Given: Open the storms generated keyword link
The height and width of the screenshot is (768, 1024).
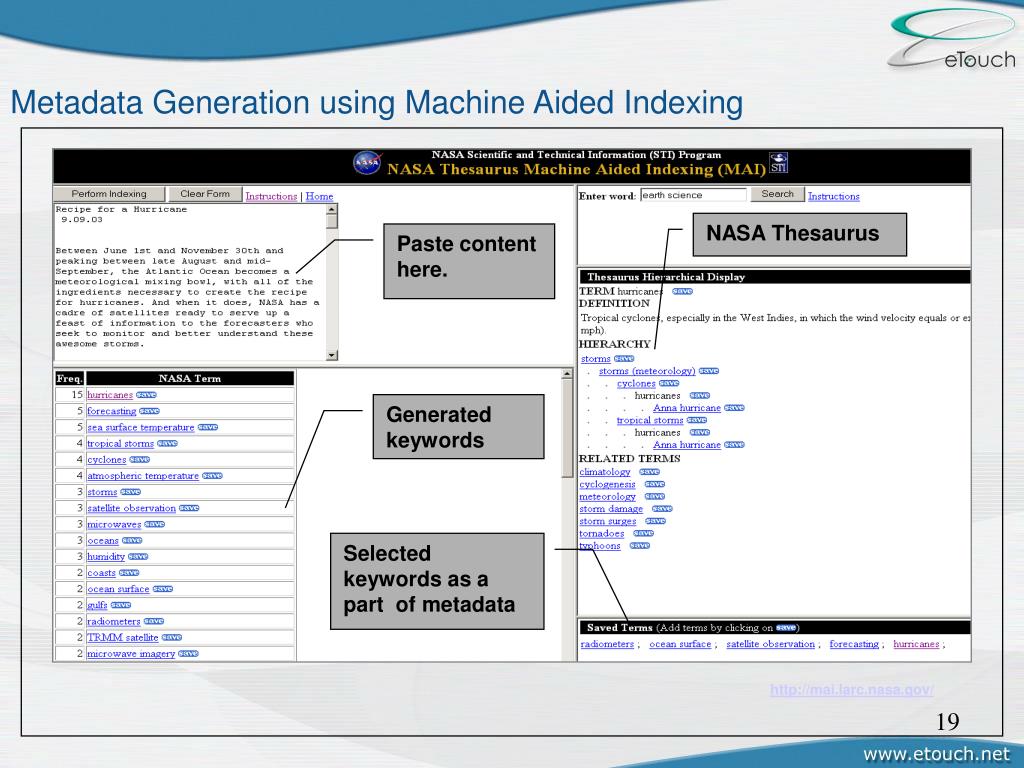Looking at the screenshot, I should pyautogui.click(x=102, y=492).
